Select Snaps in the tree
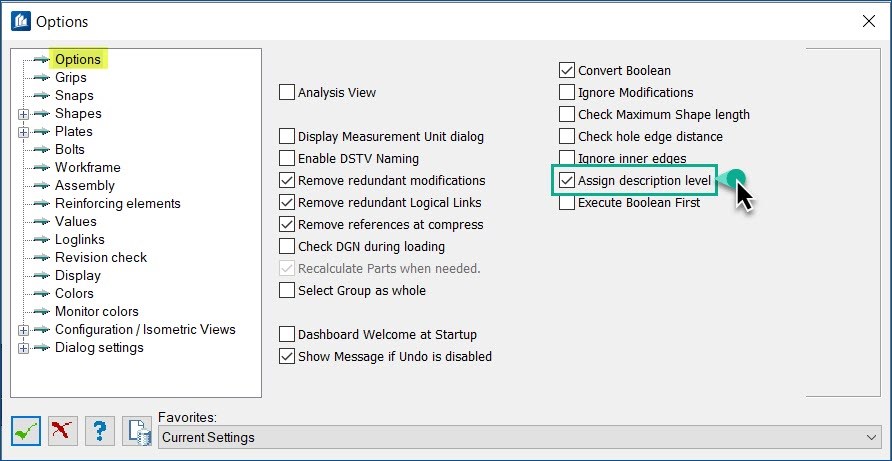Image resolution: width=892 pixels, height=461 pixels. [x=74, y=96]
